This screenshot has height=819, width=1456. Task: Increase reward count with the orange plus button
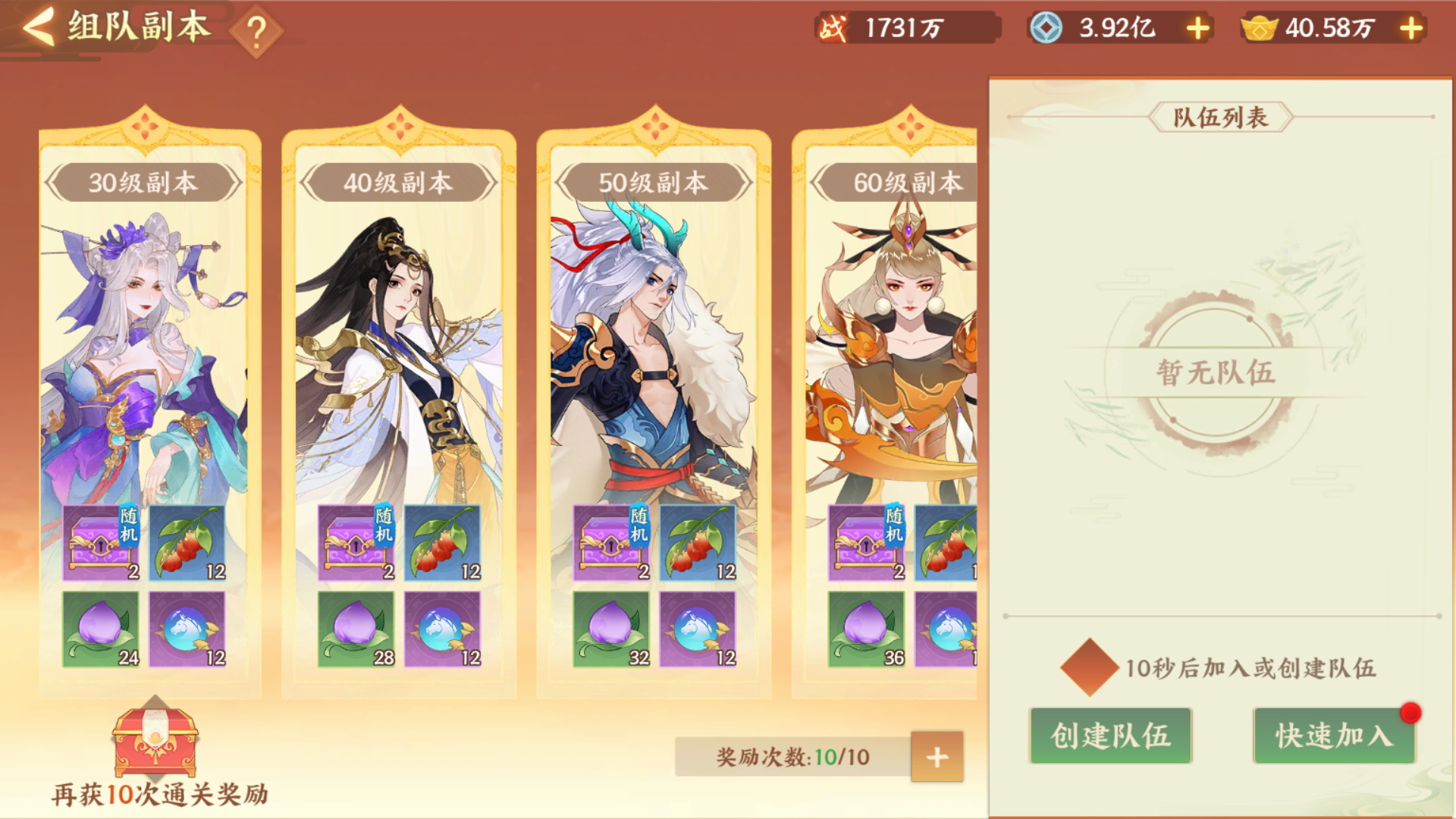point(937,757)
